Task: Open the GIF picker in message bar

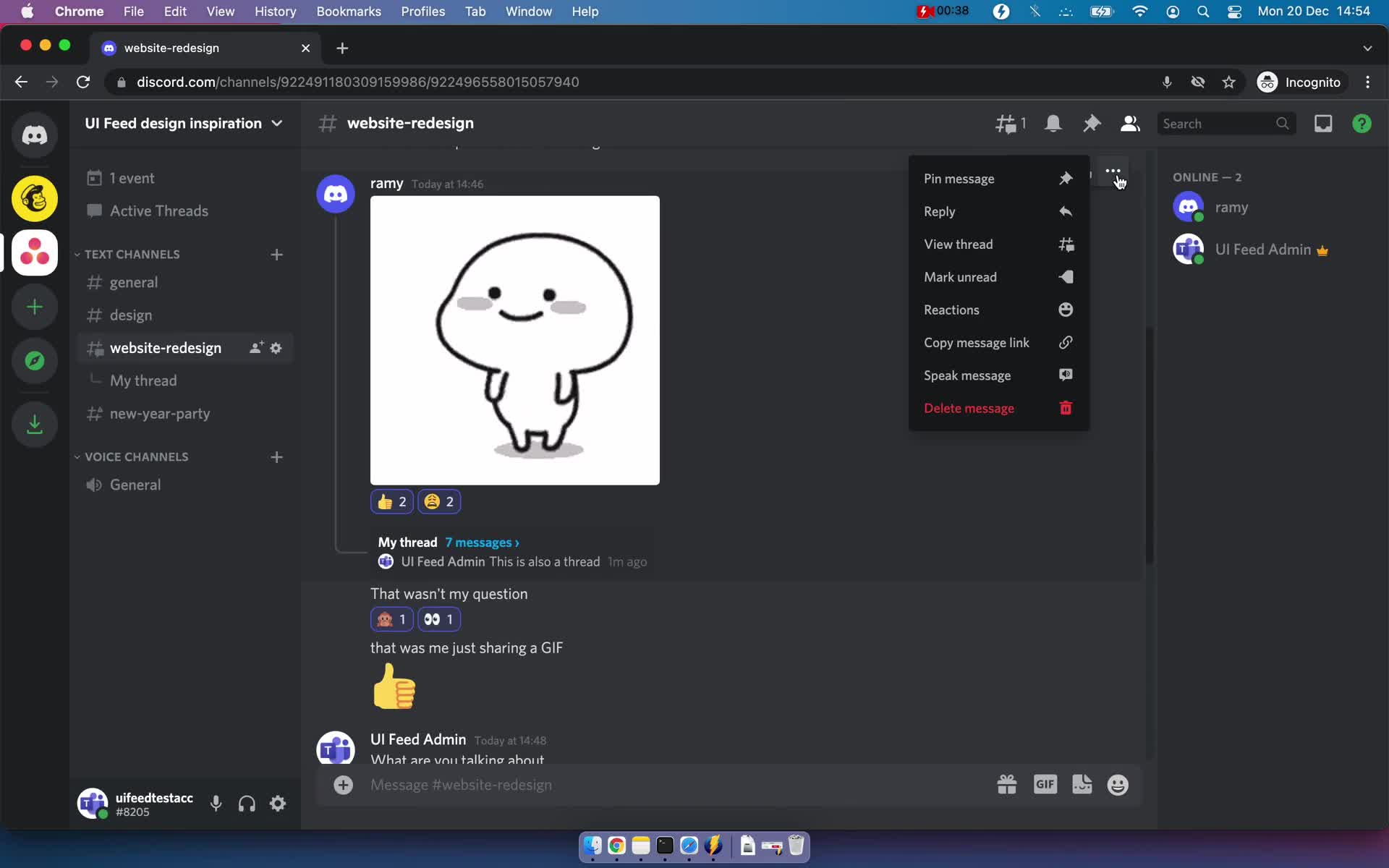Action: [x=1044, y=785]
